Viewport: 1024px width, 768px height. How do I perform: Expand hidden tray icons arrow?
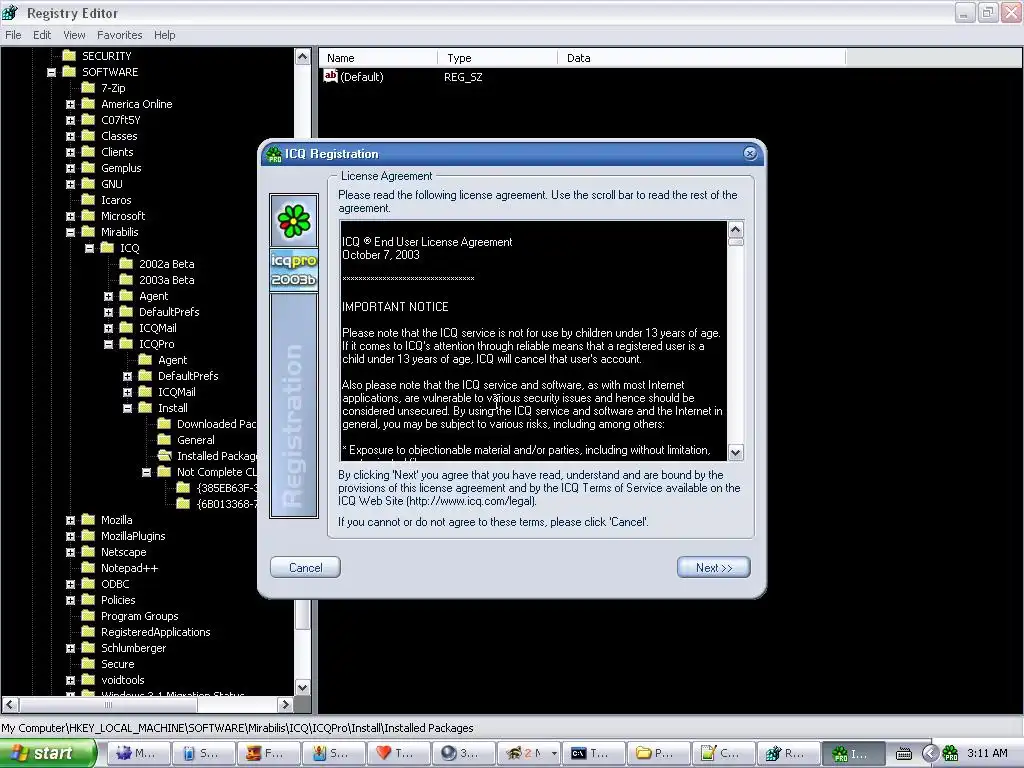[x=929, y=754]
